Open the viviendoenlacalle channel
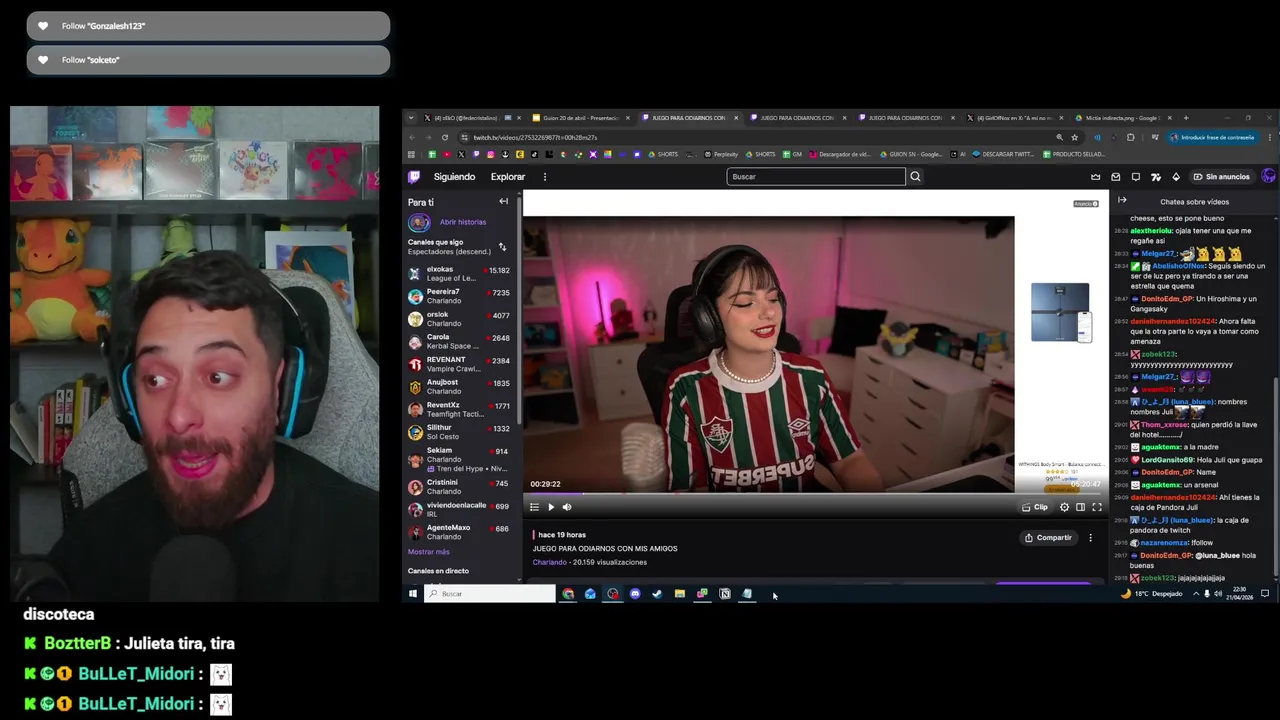The width and height of the screenshot is (1280, 720). tap(459, 510)
